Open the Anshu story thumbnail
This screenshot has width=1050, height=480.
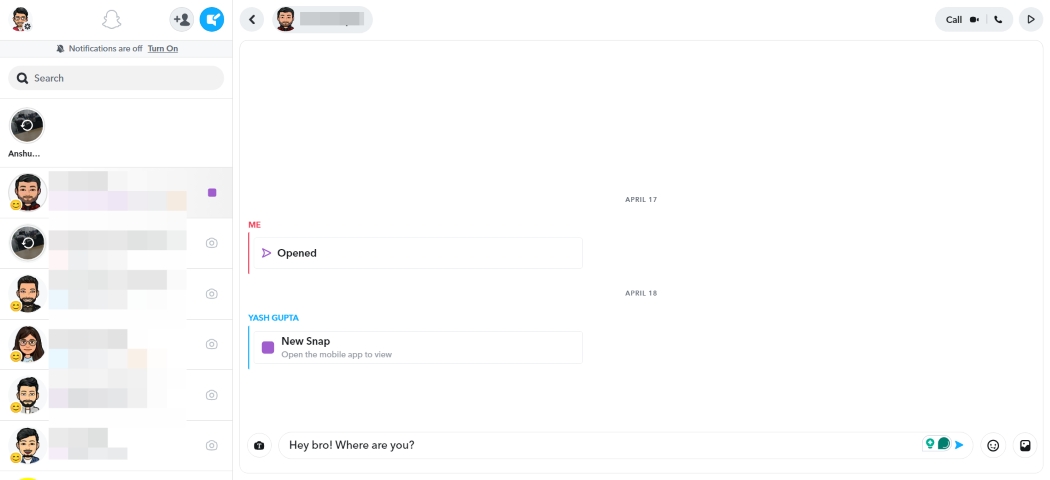click(27, 127)
